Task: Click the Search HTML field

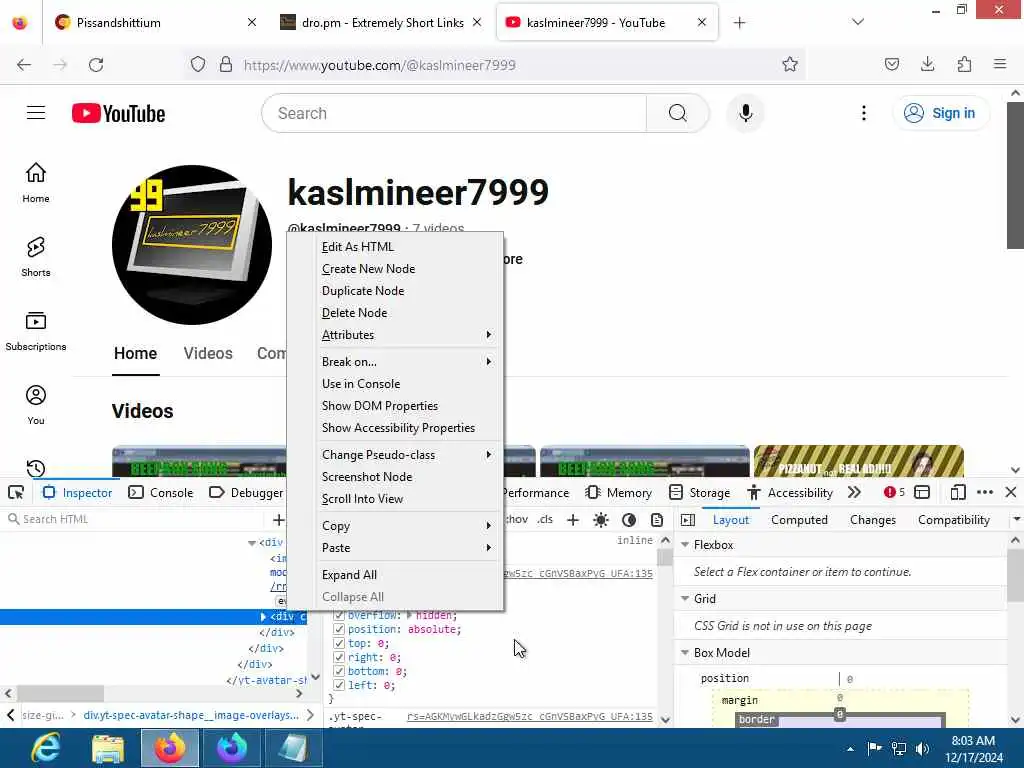Action: tap(136, 519)
